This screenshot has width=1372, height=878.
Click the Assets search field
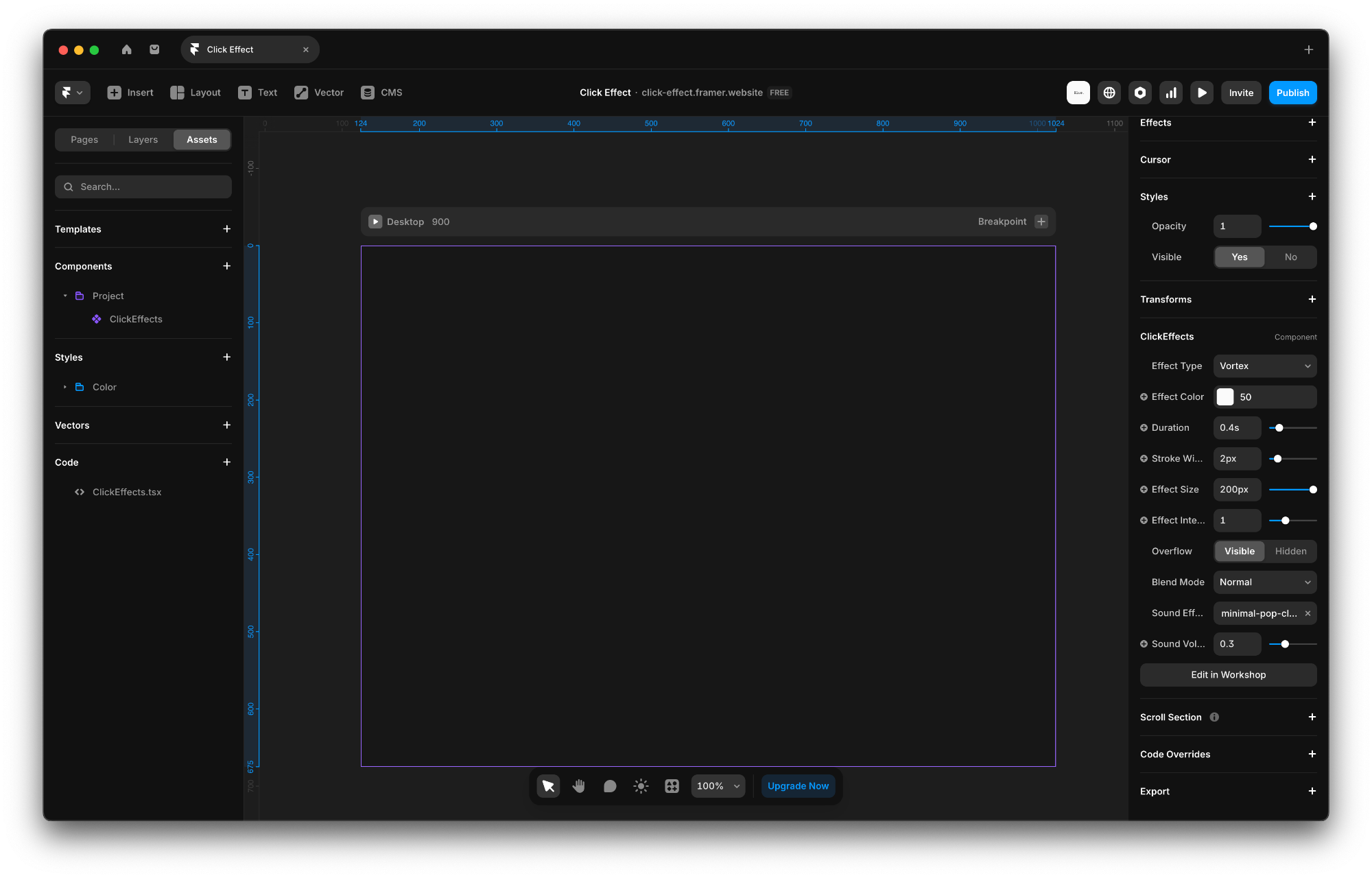point(143,187)
